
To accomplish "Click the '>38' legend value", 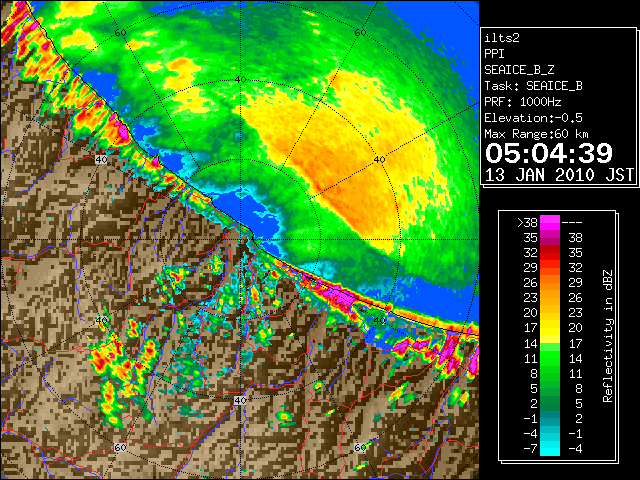I will [x=527, y=223].
